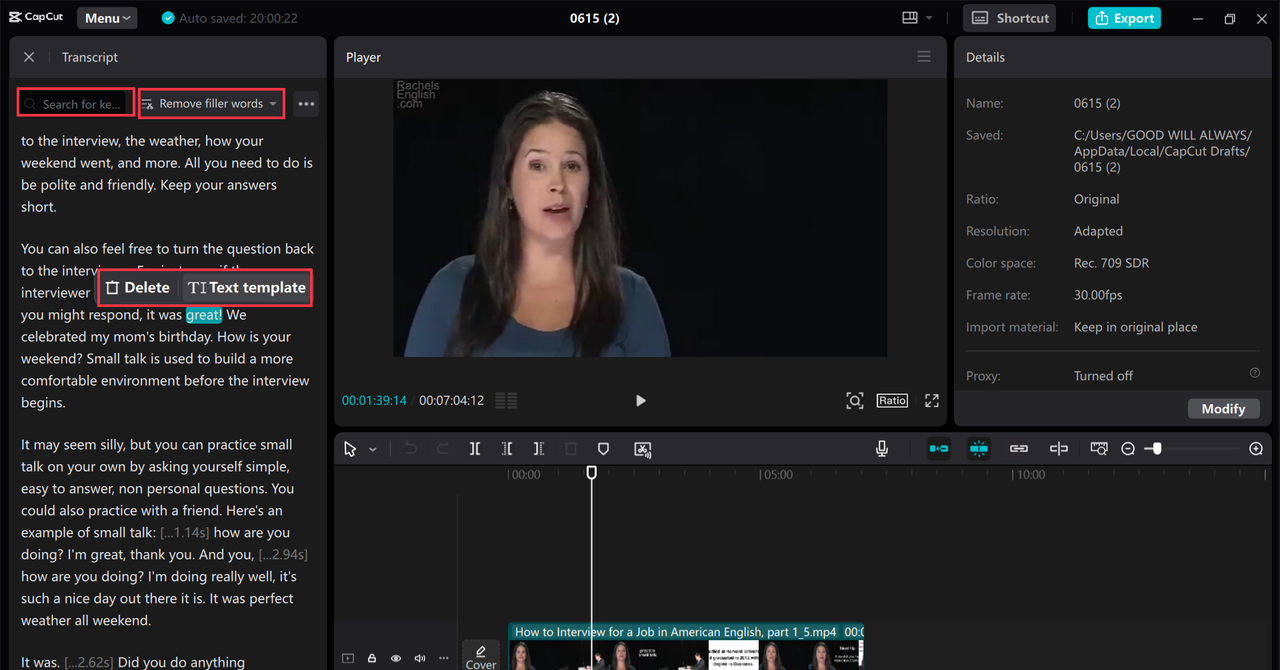This screenshot has height=670, width=1280.
Task: Select the highlighted word "great!" in transcript
Action: (x=204, y=315)
